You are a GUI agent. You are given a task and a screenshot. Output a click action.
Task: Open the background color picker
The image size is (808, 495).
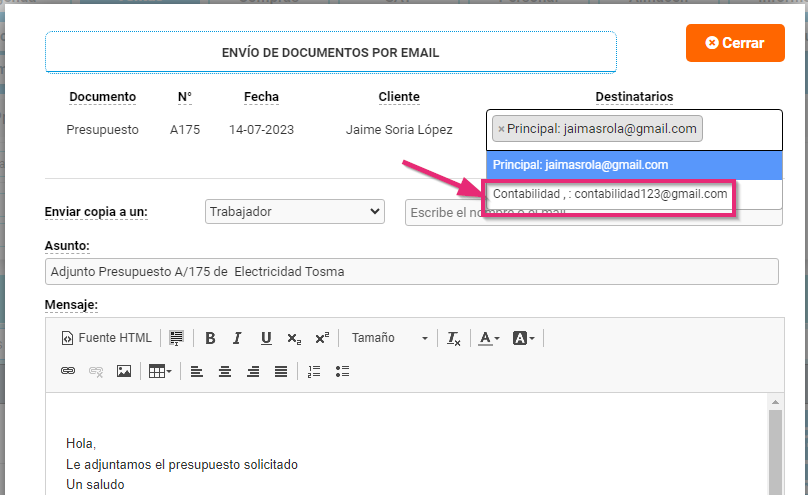click(523, 338)
